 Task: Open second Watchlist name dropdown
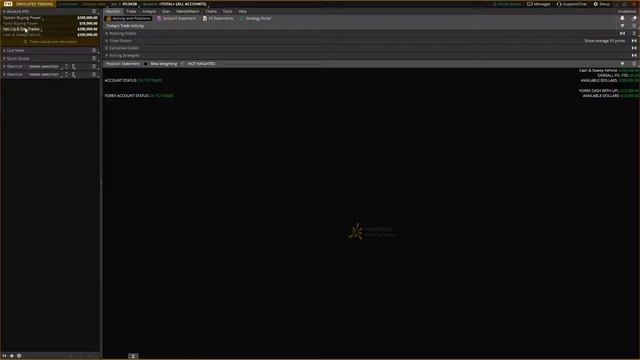pos(44,75)
